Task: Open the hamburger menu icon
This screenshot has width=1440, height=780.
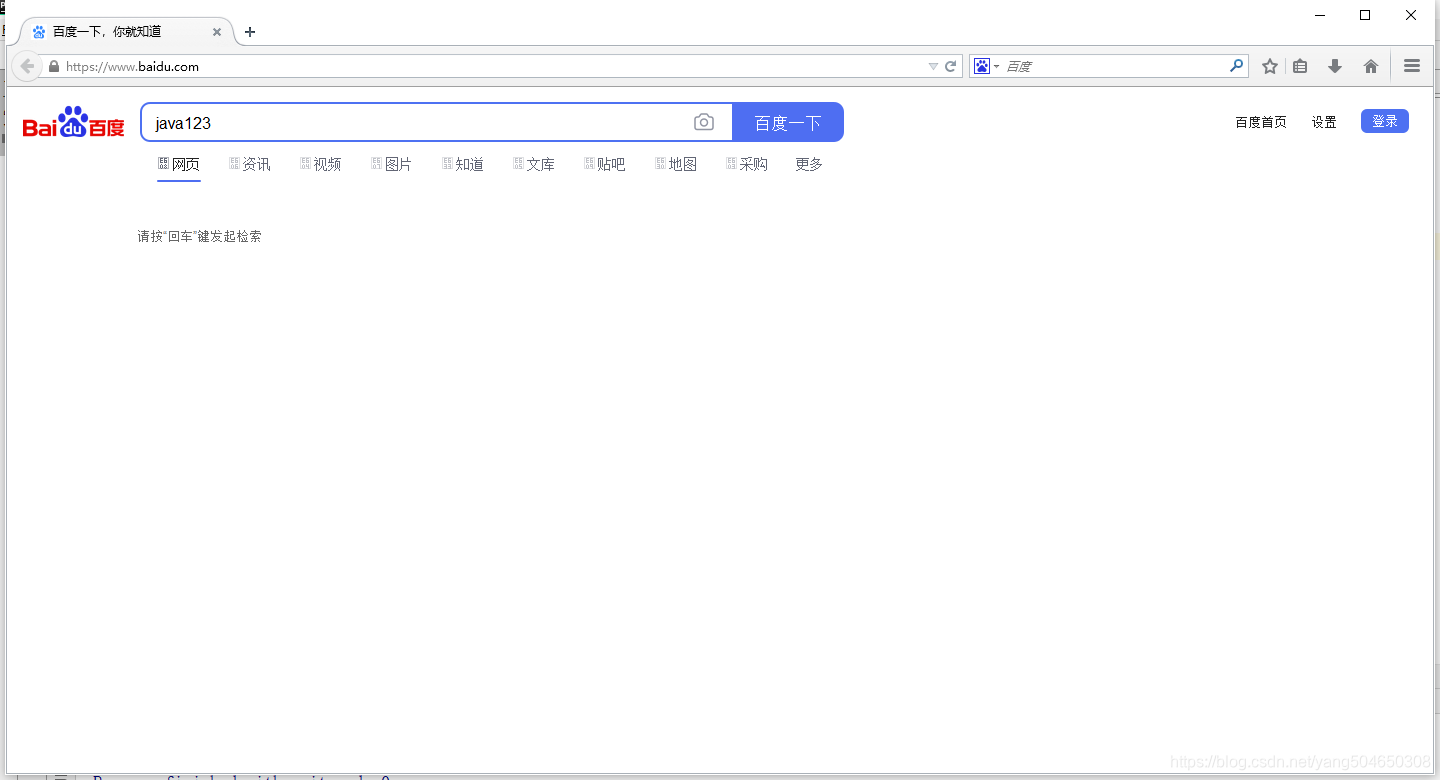Action: pos(1412,66)
